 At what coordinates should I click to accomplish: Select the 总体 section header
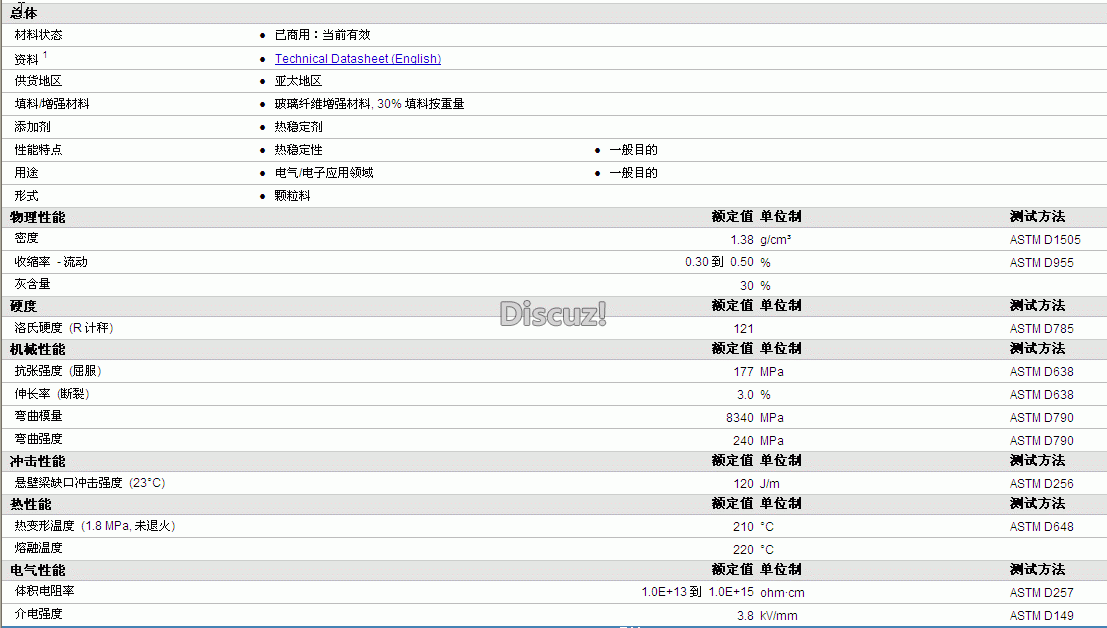(24, 13)
